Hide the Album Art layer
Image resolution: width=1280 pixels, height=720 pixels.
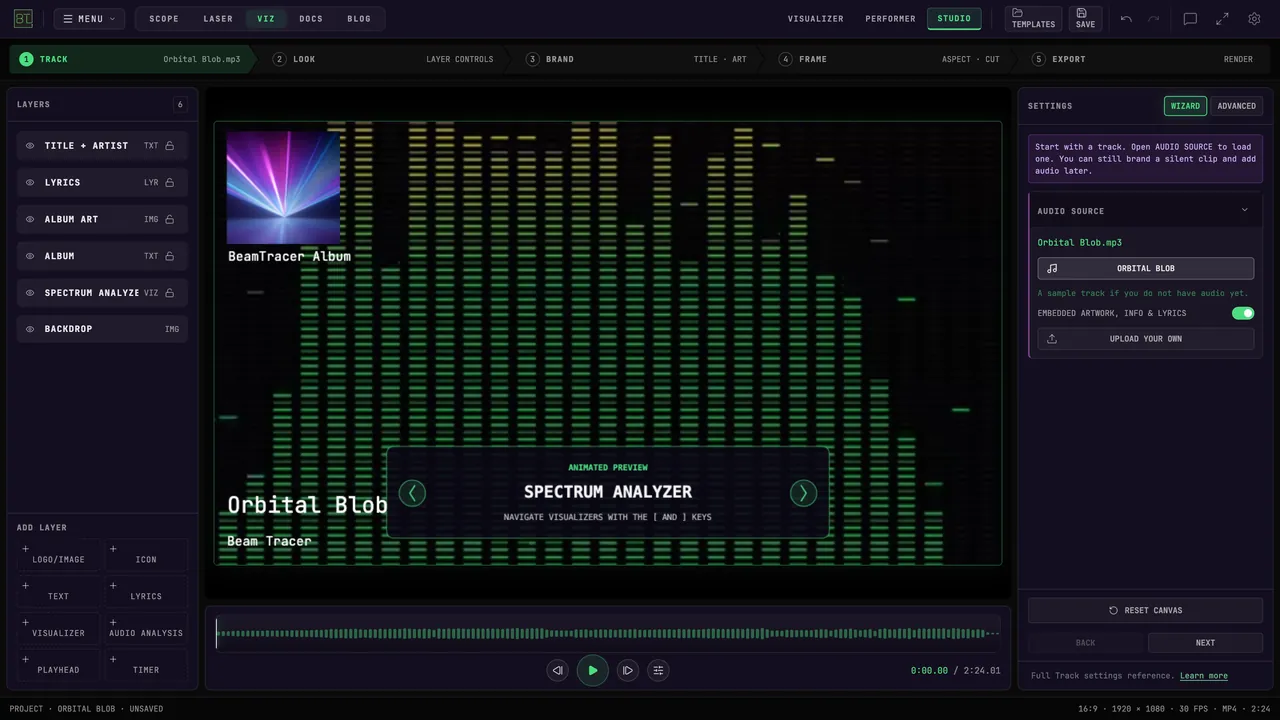pyautogui.click(x=30, y=219)
